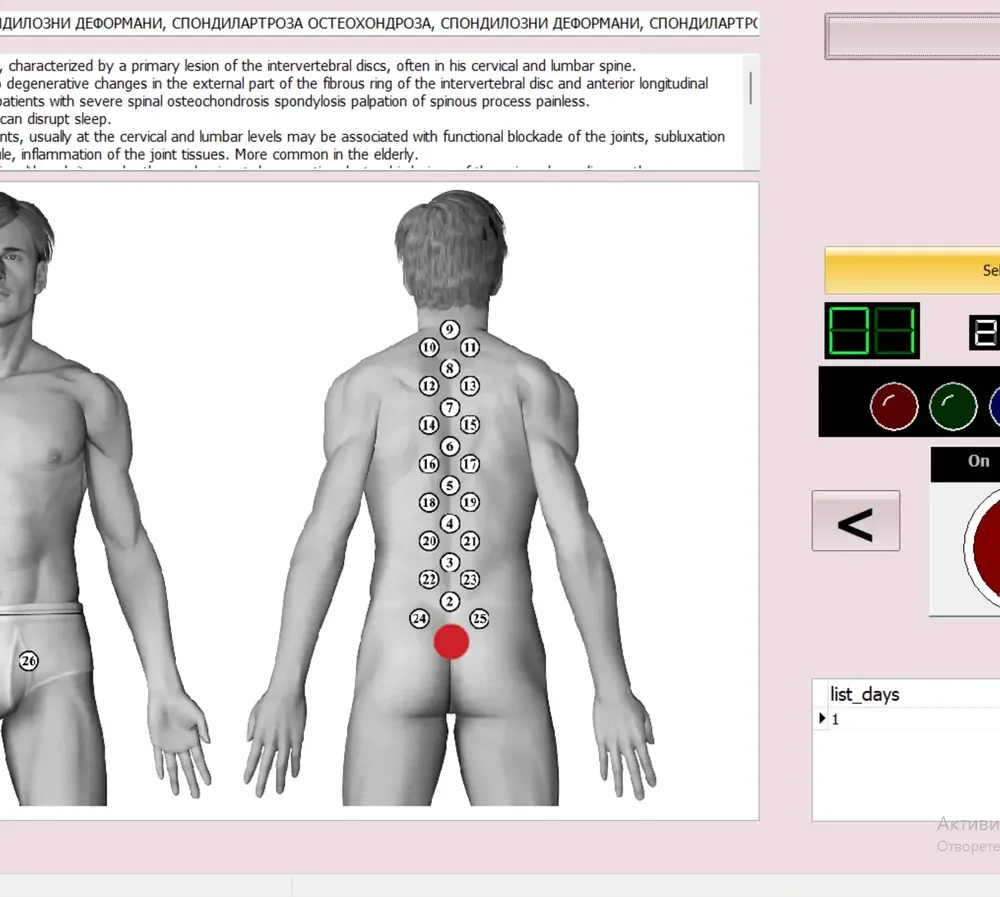Click the yellow Select button

912,270
